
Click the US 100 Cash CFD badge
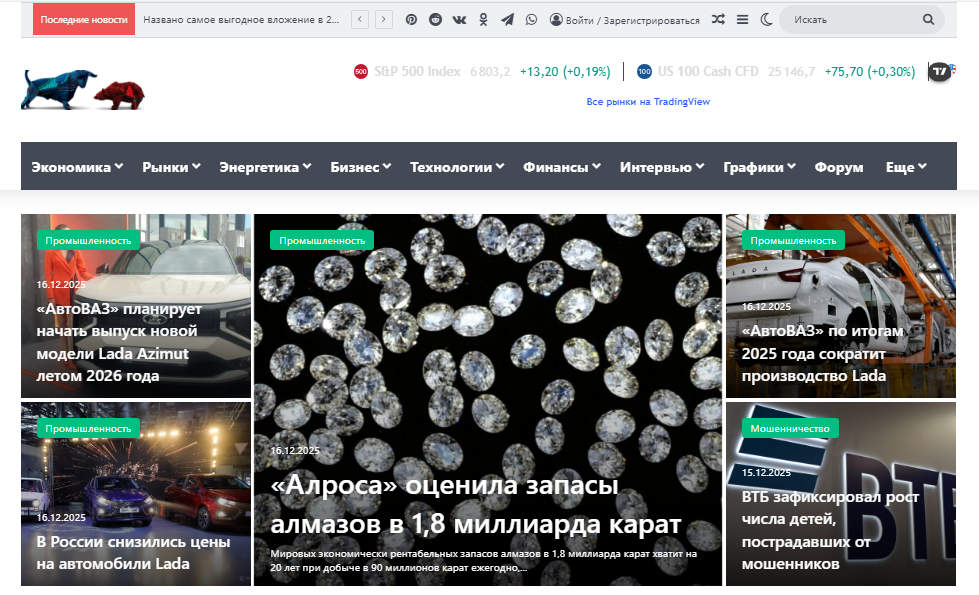pos(644,72)
